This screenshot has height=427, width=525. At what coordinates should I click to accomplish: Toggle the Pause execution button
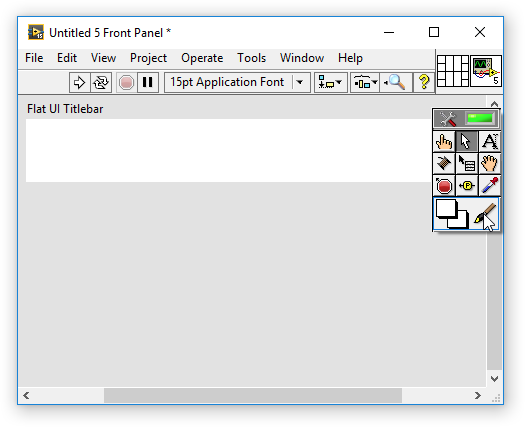coord(148,82)
